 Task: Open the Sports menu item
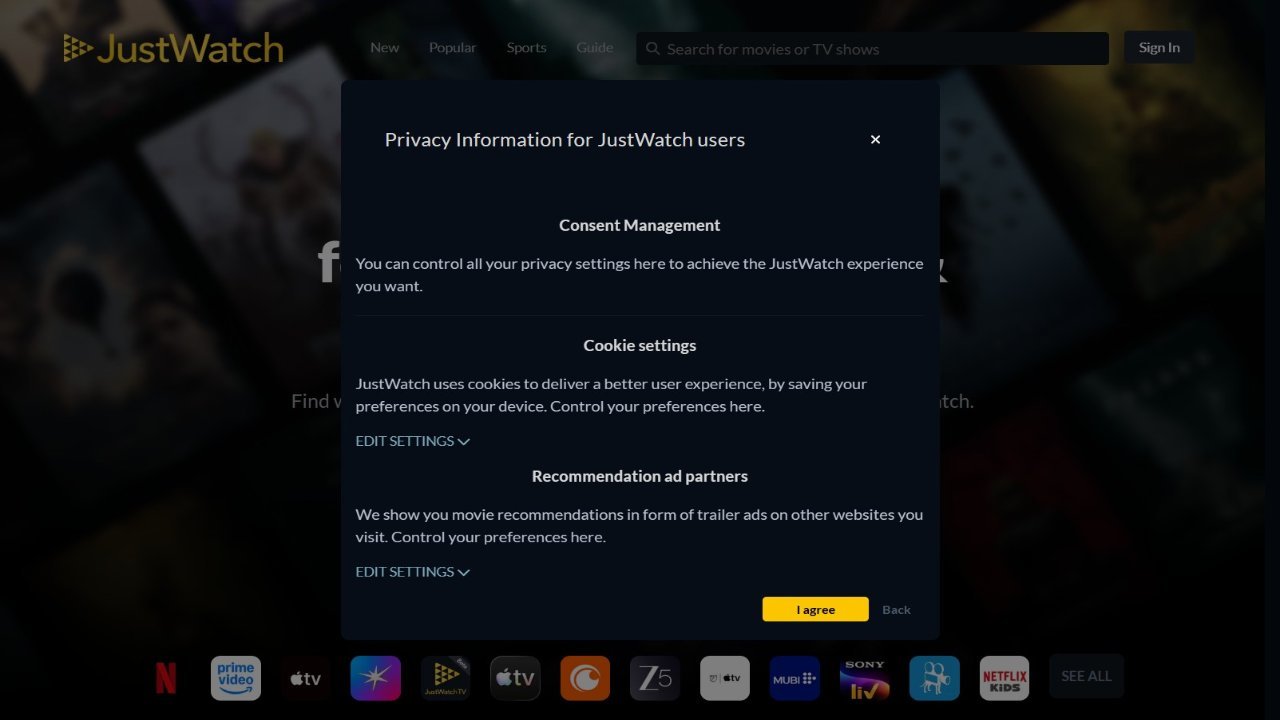(x=526, y=47)
